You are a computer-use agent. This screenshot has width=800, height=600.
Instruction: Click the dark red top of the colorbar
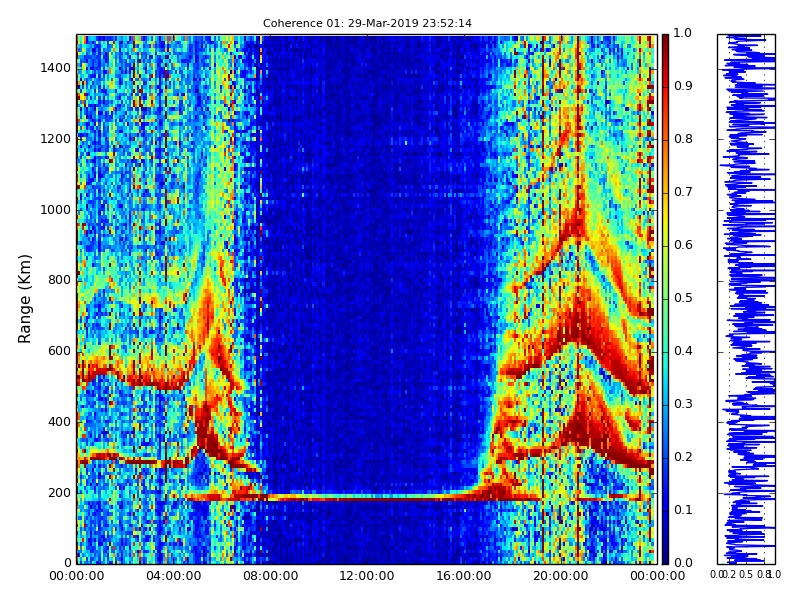coord(665,43)
